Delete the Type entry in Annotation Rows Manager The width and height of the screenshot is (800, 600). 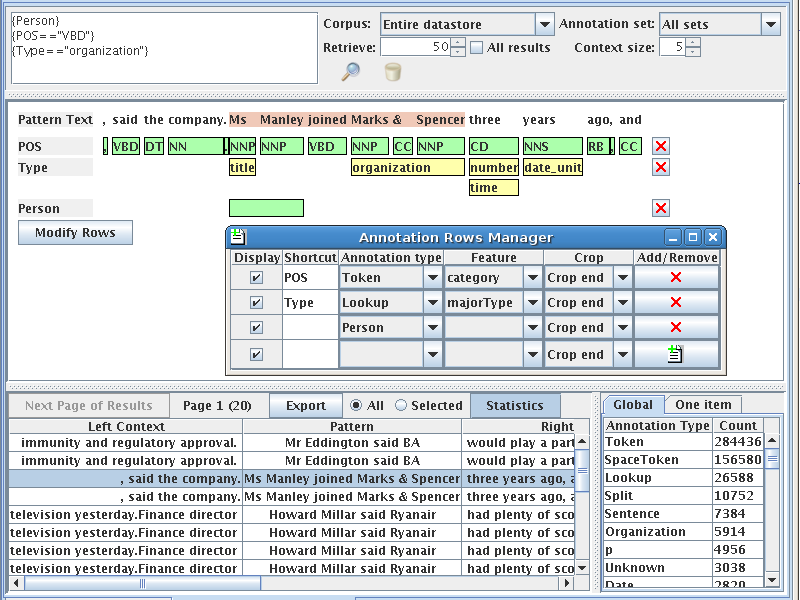click(x=676, y=303)
